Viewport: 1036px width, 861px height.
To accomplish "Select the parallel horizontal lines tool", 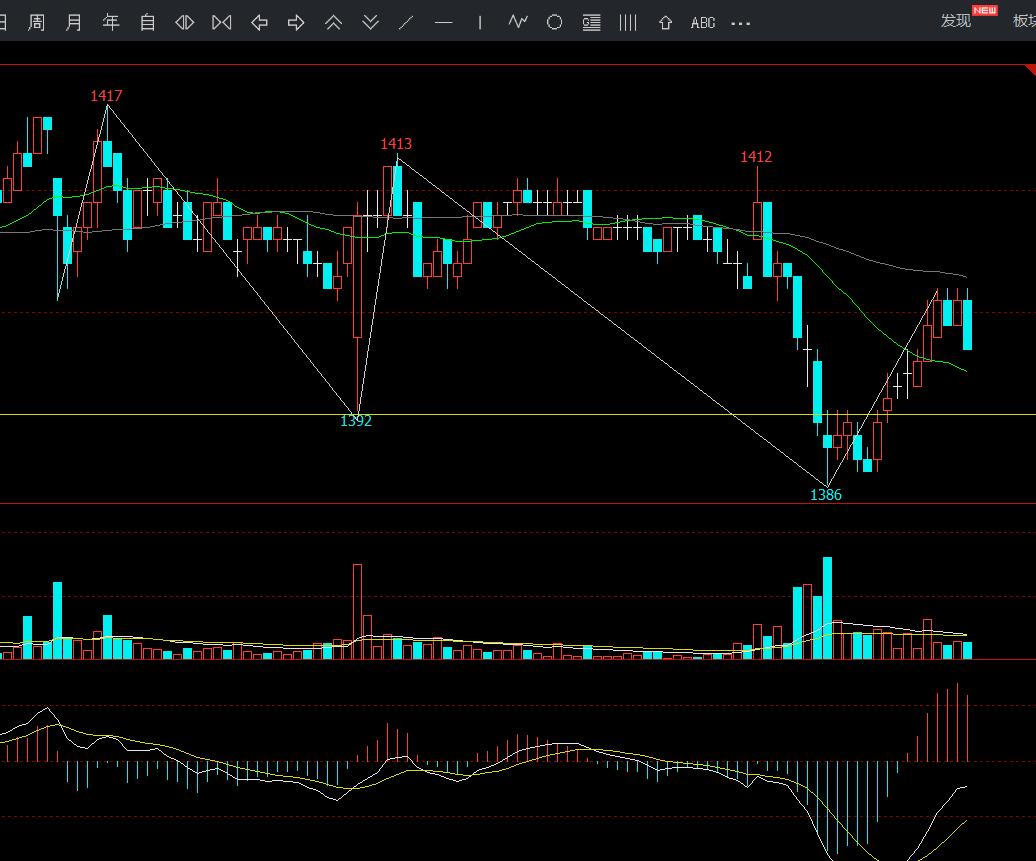I will (591, 22).
